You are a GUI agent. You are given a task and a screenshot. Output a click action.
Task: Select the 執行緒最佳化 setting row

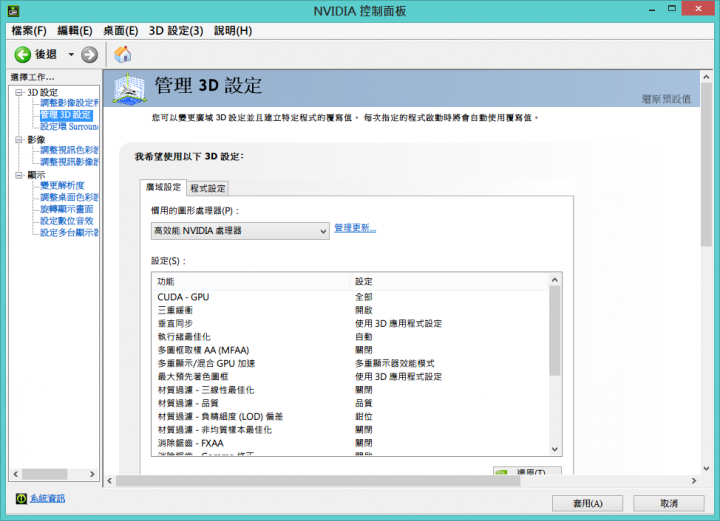coord(350,337)
